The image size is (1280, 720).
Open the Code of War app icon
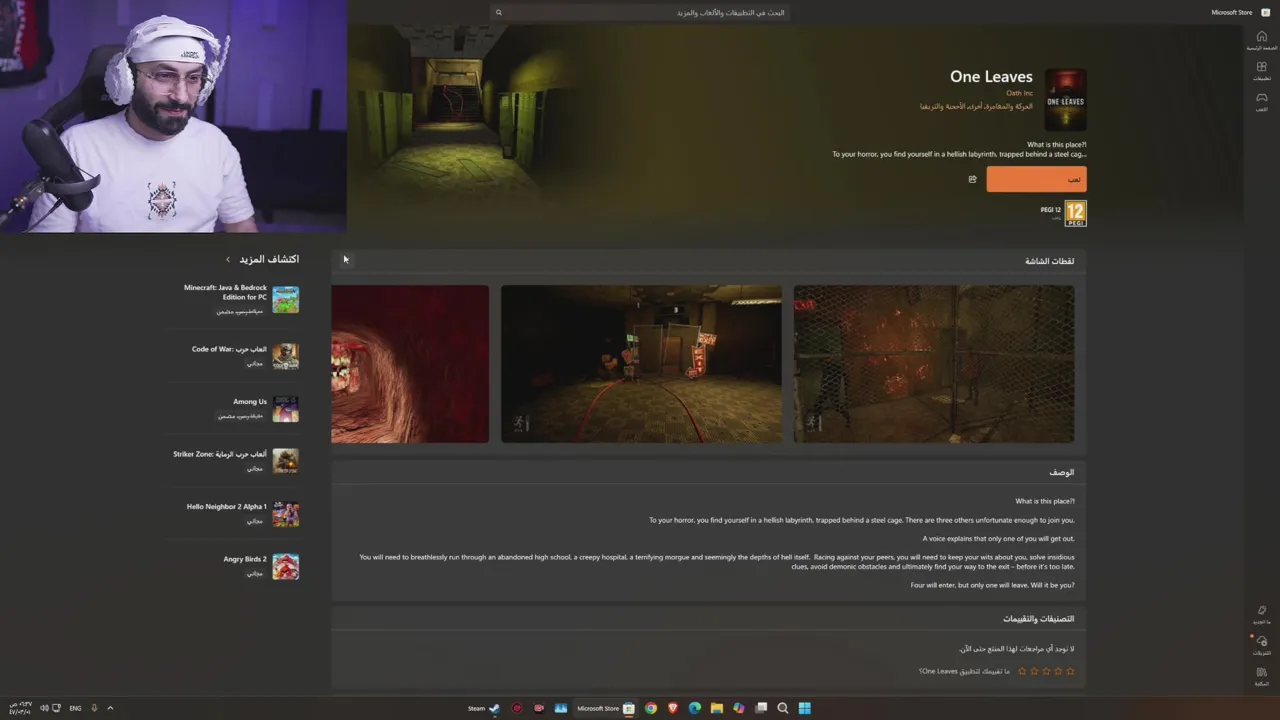(285, 356)
